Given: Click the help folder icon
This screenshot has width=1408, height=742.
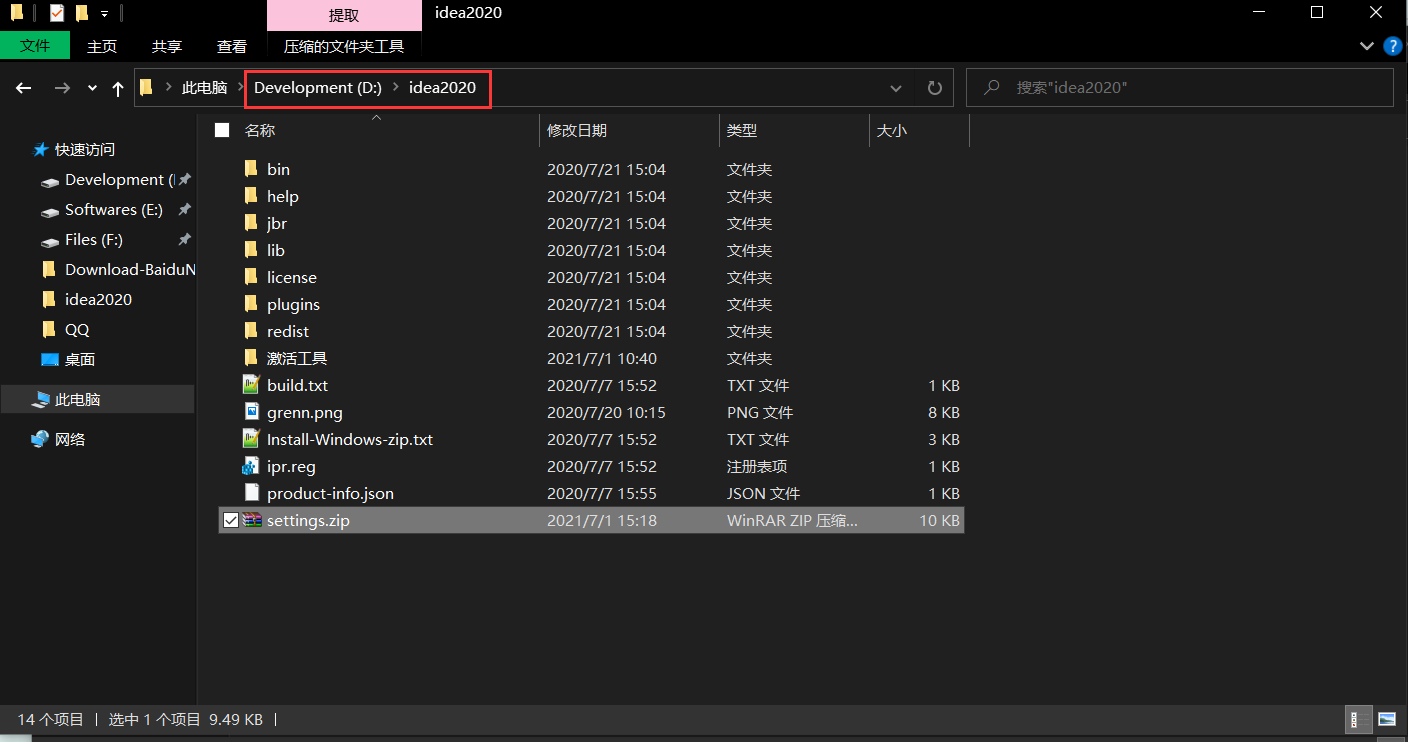Looking at the screenshot, I should pos(251,196).
